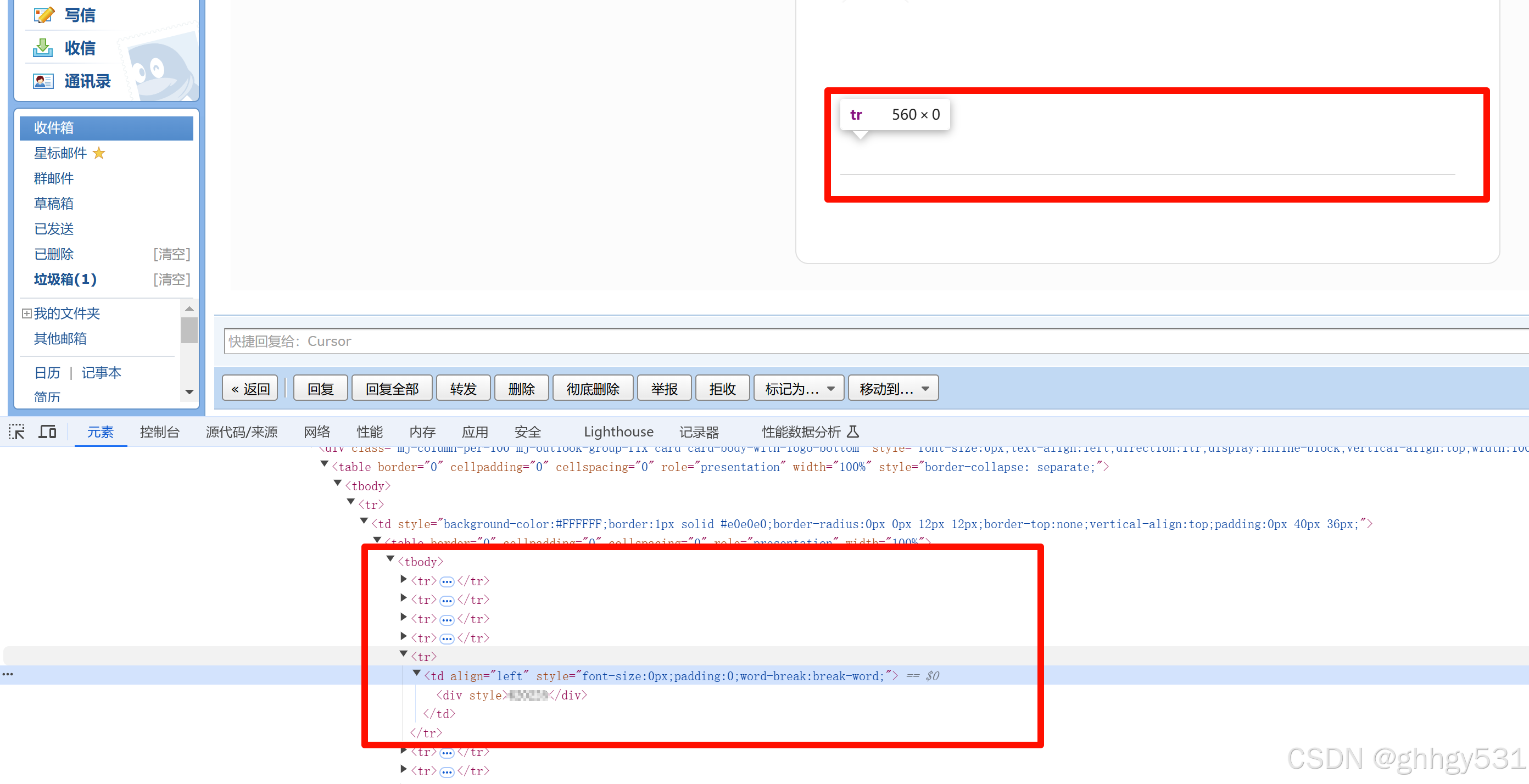This screenshot has width=1529, height=784.
Task: Open the contacts (通讯录) icon
Action: [43, 81]
